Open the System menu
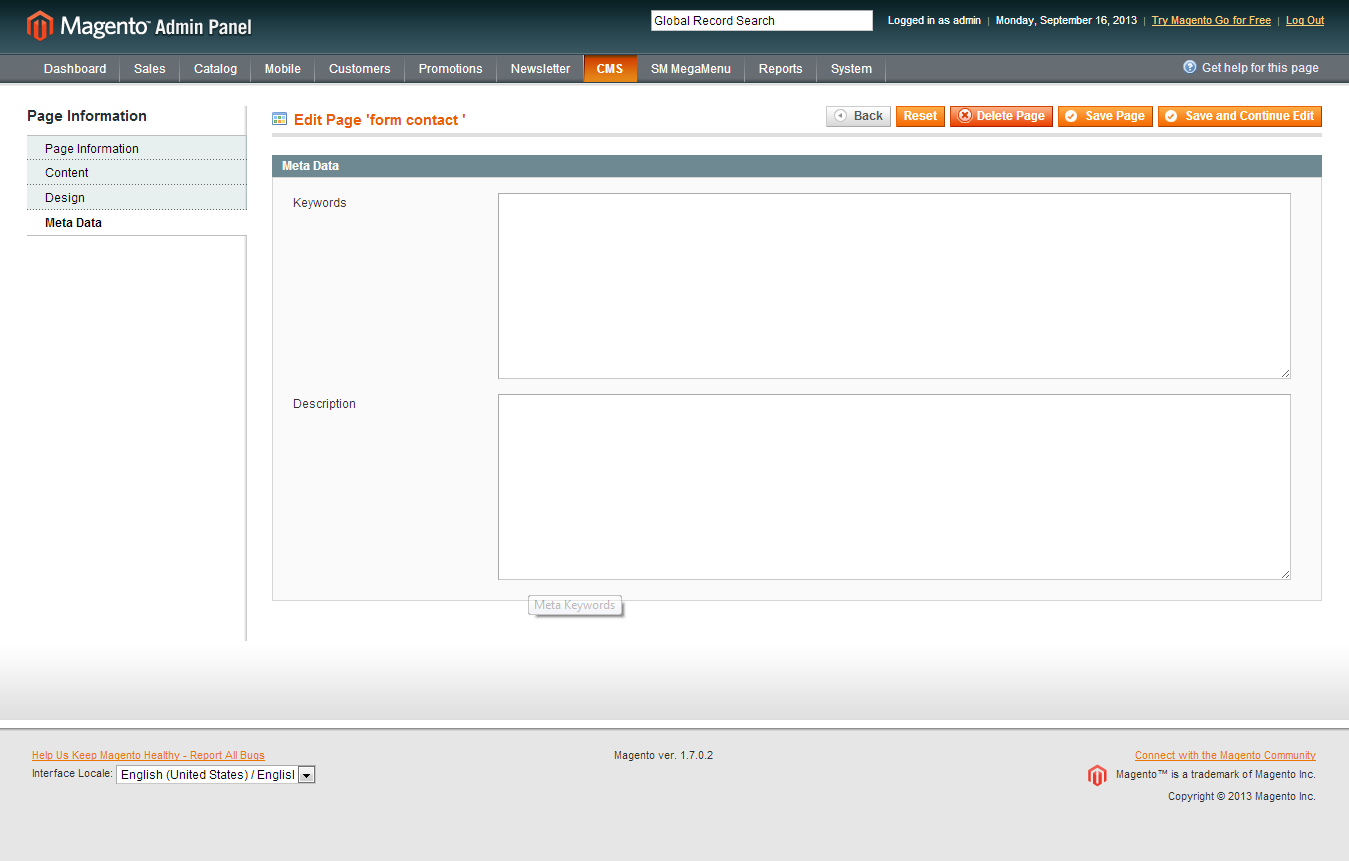This screenshot has width=1349, height=861. tap(851, 69)
